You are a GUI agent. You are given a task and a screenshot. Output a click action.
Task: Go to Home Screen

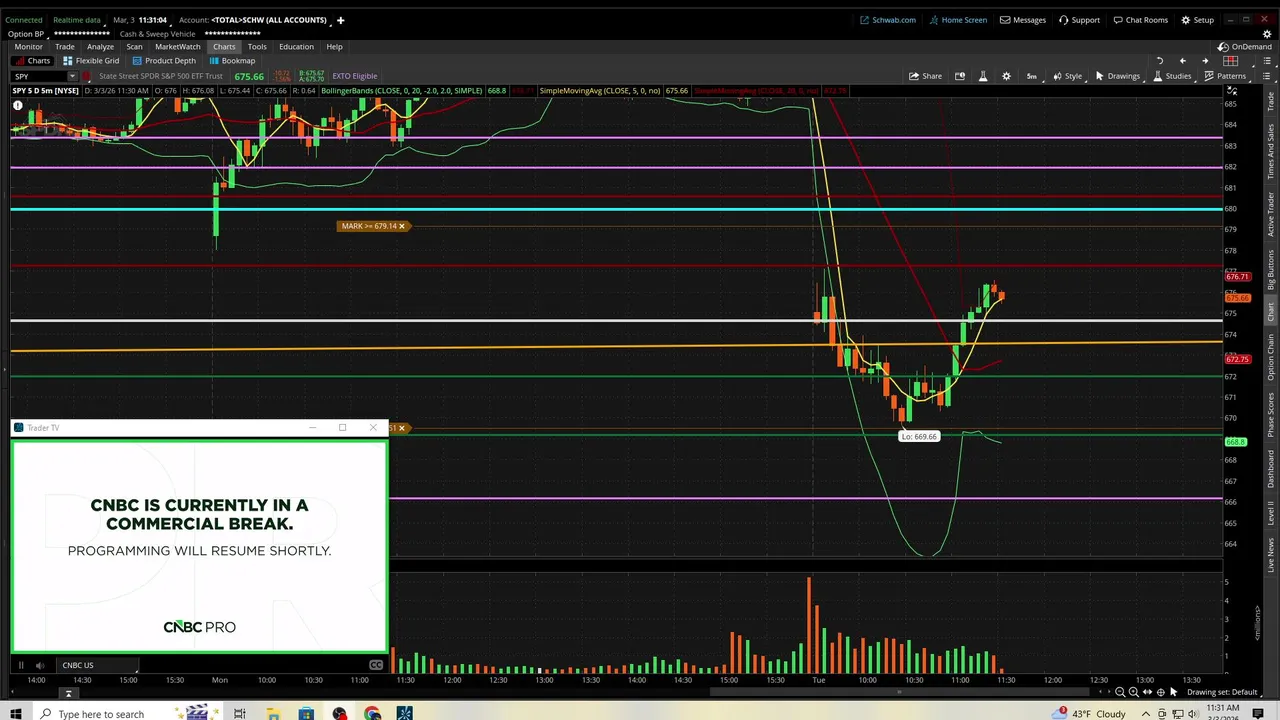pos(958,20)
